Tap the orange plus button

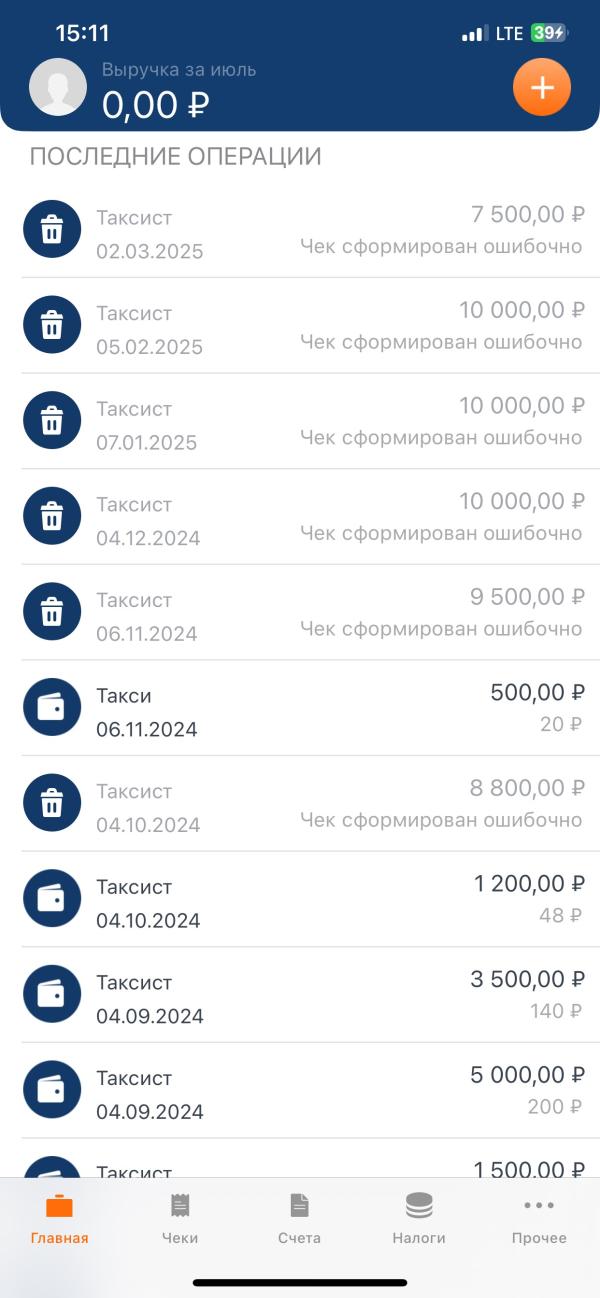542,87
